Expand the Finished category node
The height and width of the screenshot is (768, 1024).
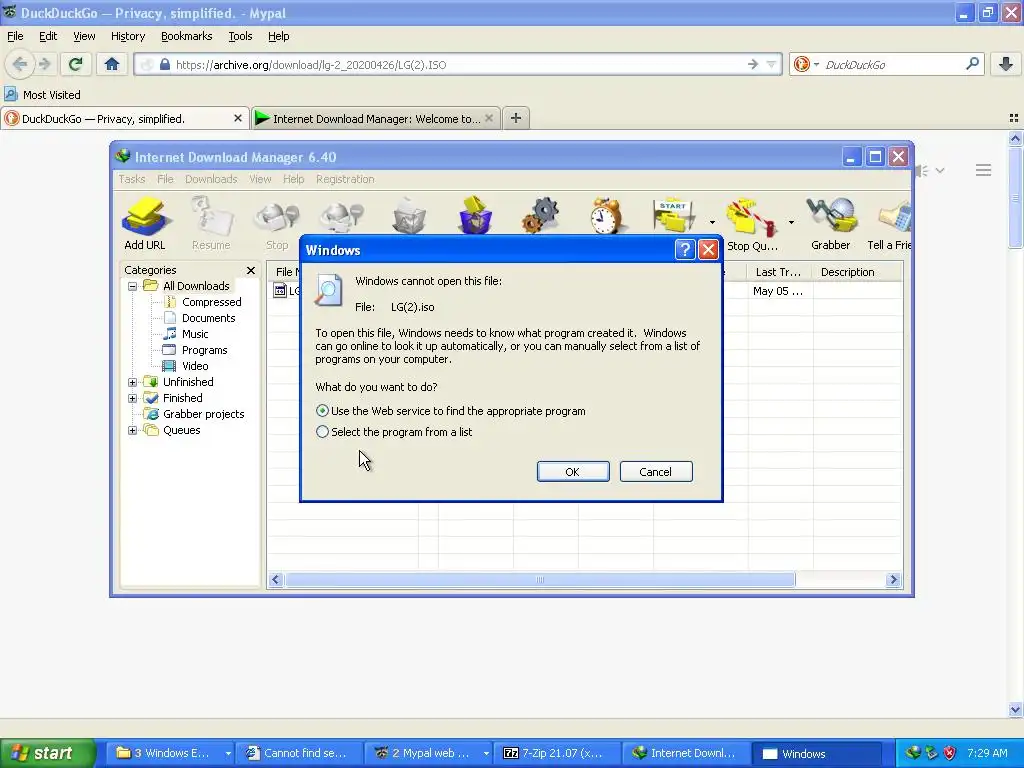pyautogui.click(x=133, y=398)
